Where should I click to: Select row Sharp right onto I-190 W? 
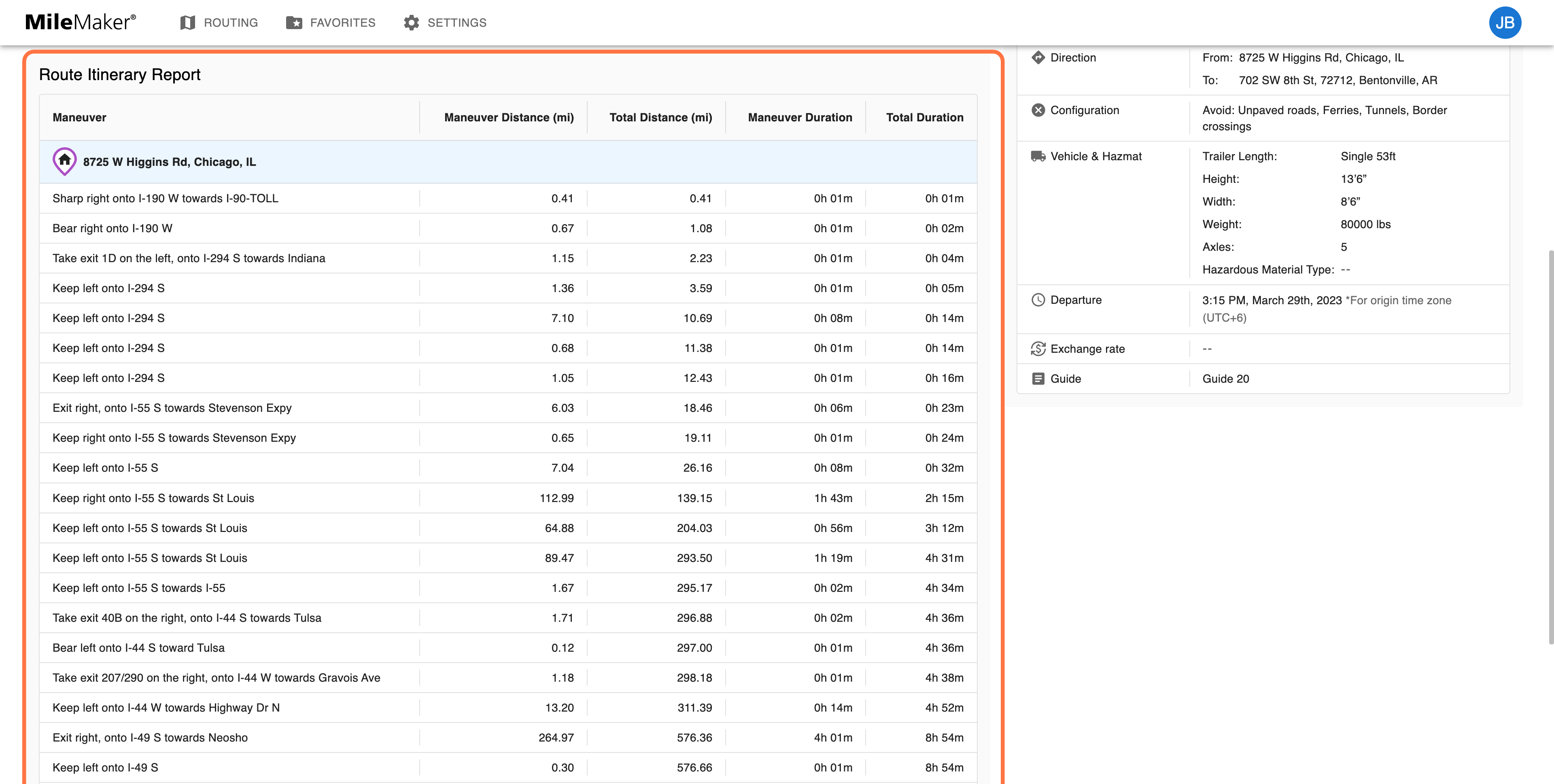(508, 198)
